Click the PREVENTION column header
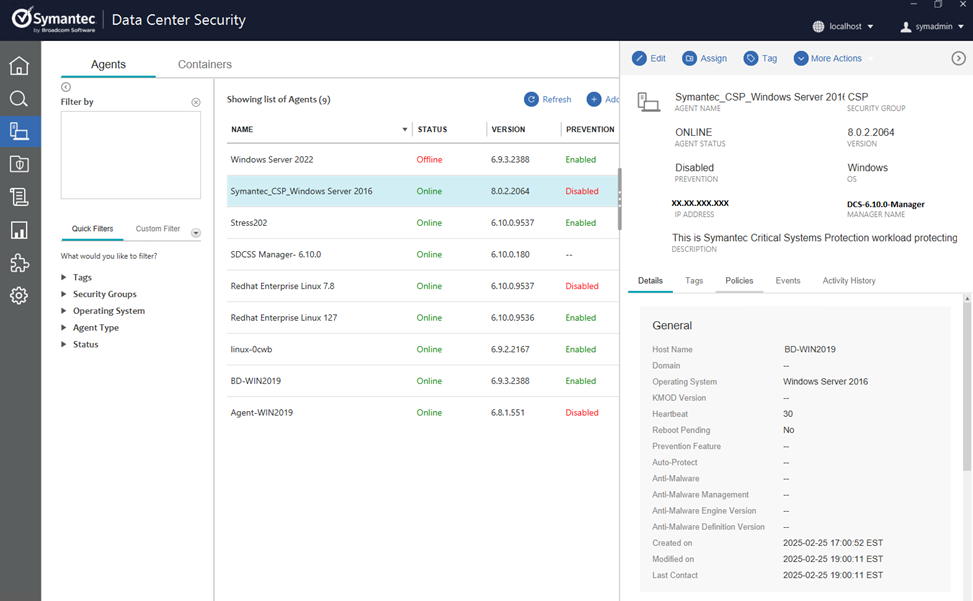The height and width of the screenshot is (601, 973). pos(590,130)
